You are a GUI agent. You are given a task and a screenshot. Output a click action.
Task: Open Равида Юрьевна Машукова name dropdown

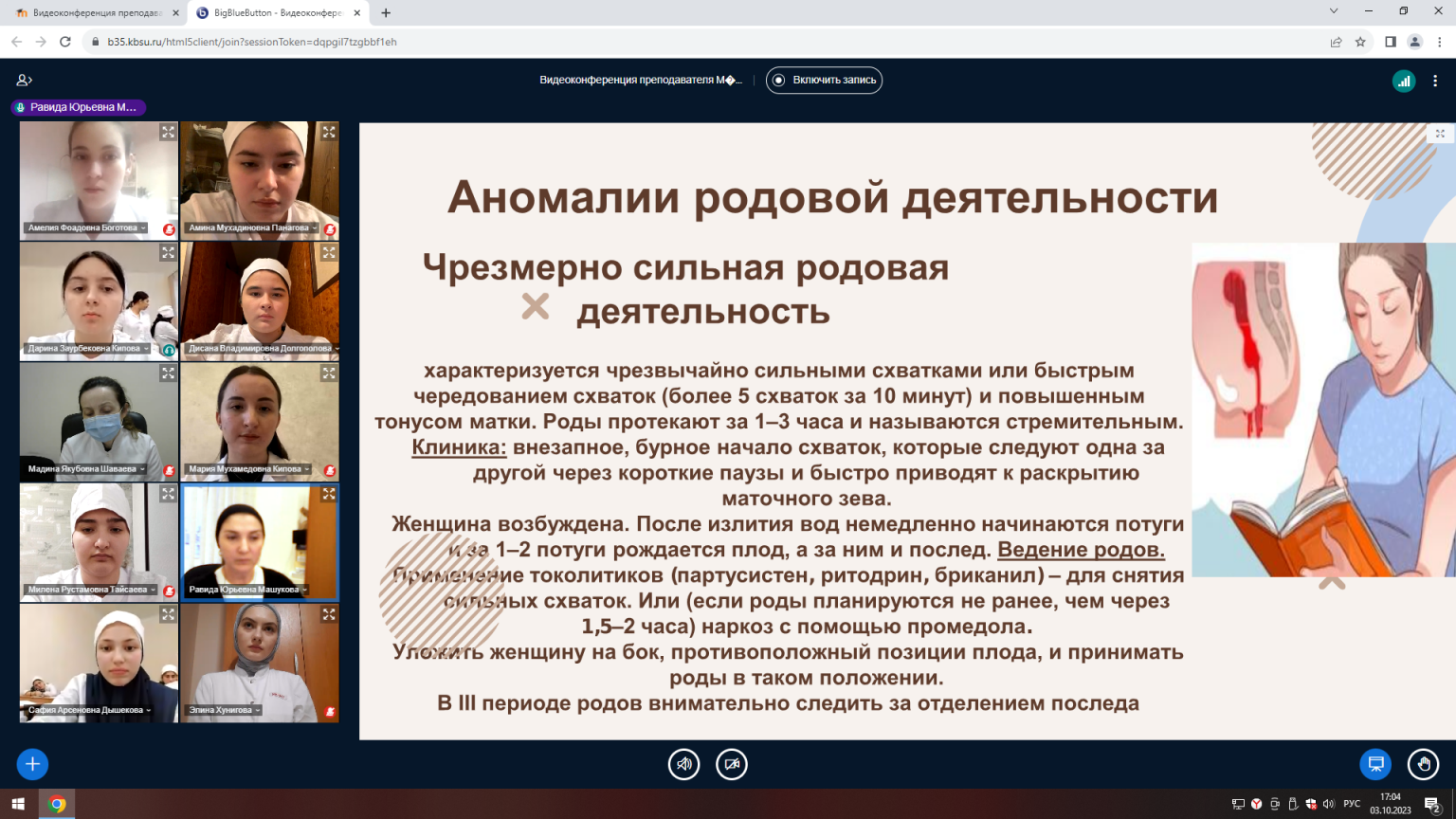[x=247, y=590]
